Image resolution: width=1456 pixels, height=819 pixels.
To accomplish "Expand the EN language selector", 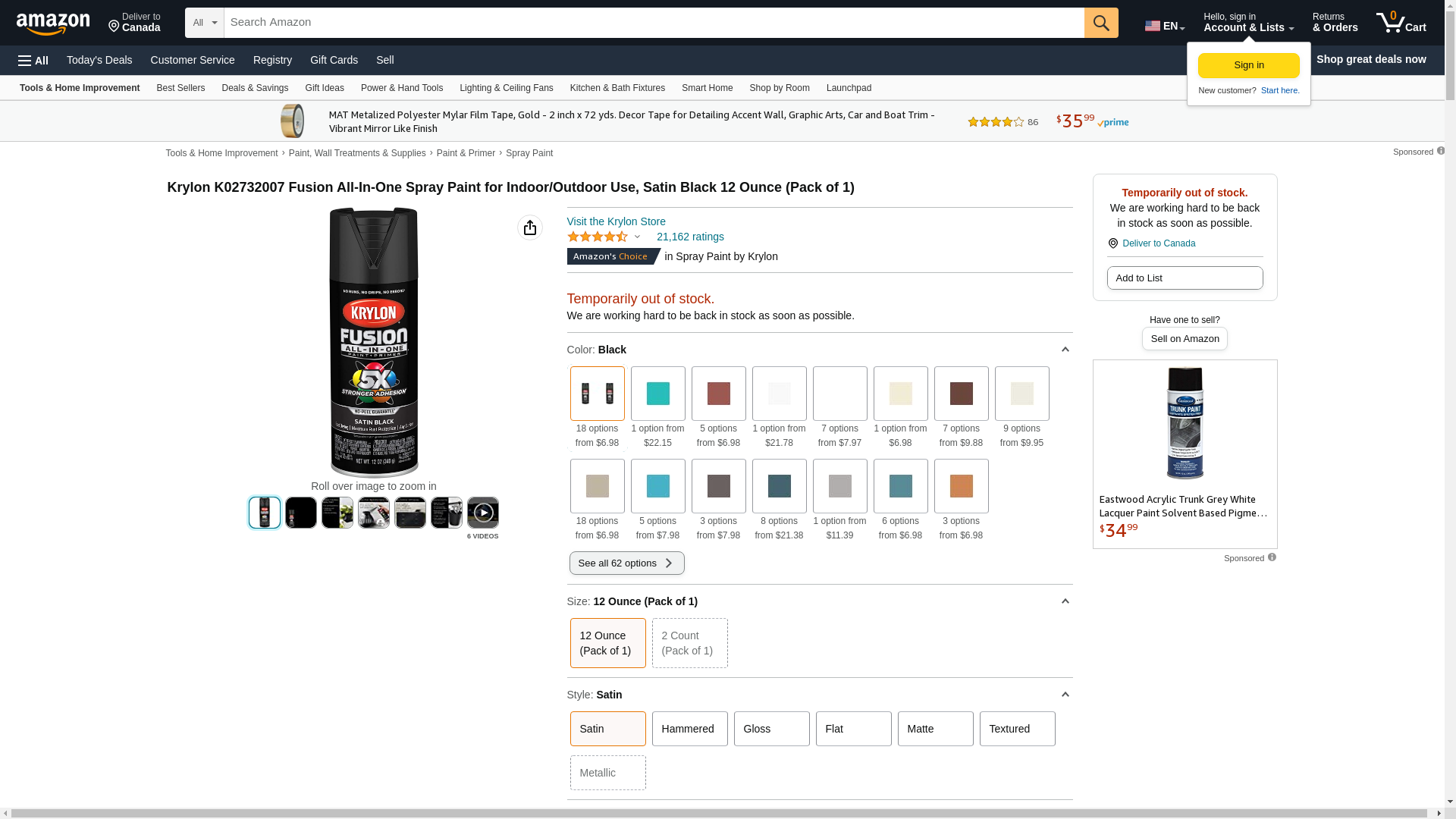I will (x=1164, y=26).
